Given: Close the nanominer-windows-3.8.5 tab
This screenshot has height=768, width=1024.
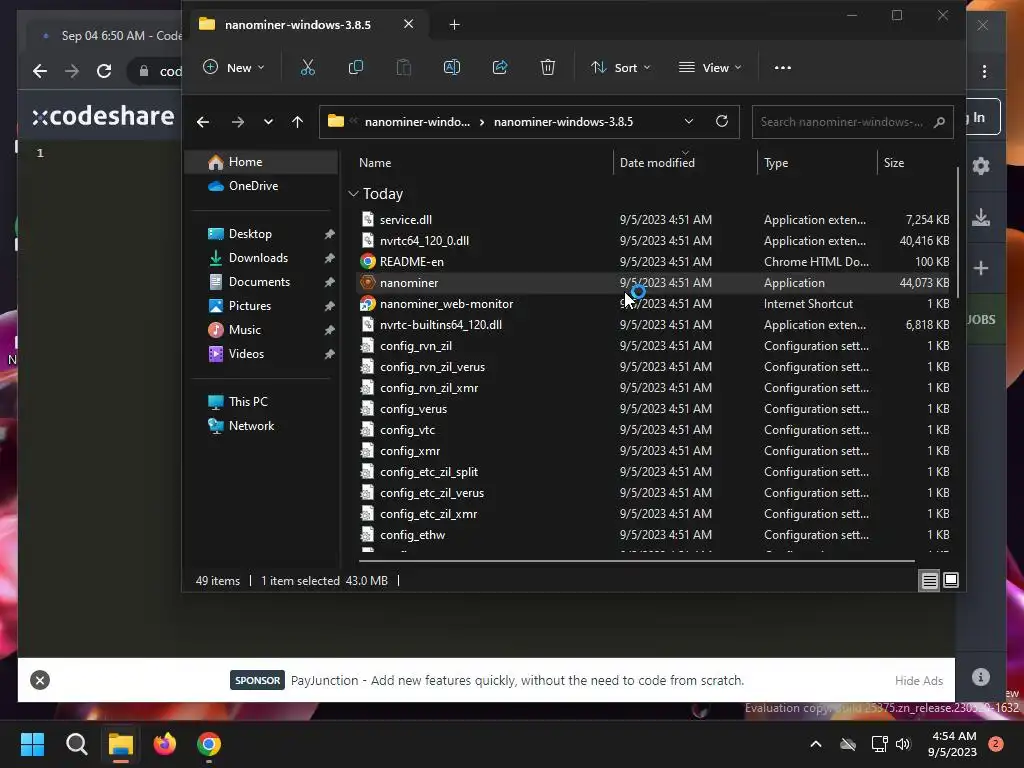Looking at the screenshot, I should (x=408, y=24).
